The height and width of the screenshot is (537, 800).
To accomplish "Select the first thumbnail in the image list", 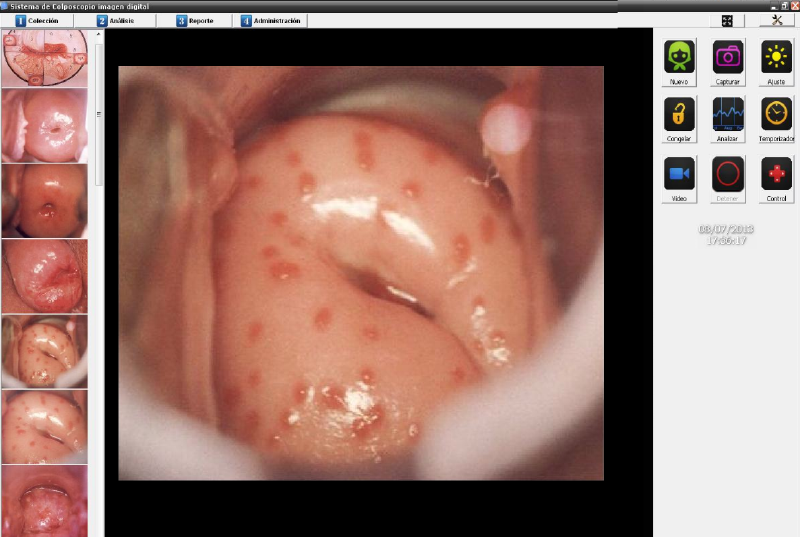I will (45, 58).
